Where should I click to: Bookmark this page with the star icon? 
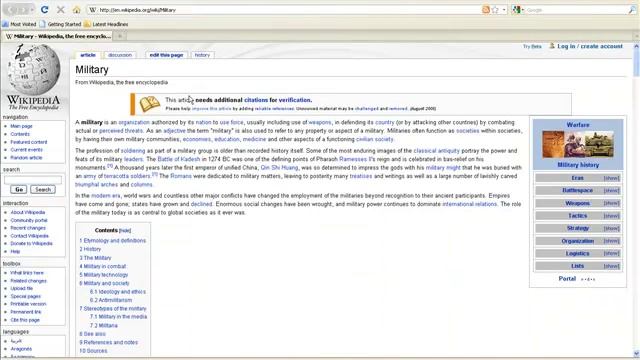click(x=495, y=10)
